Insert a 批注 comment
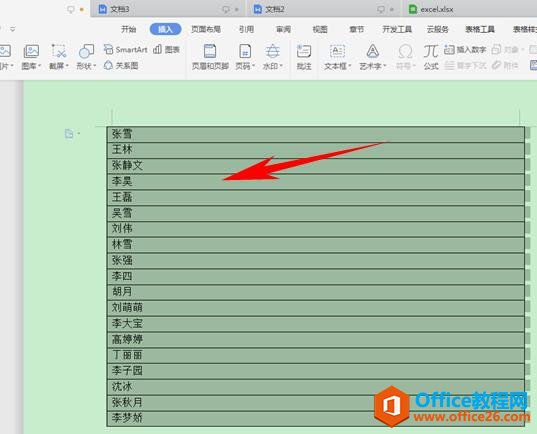 (x=304, y=57)
